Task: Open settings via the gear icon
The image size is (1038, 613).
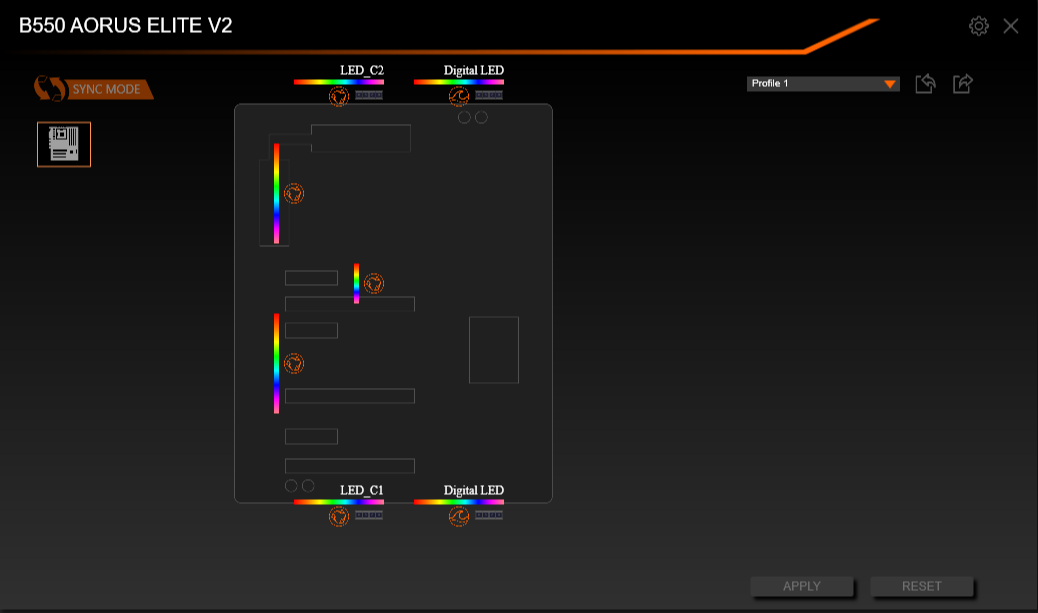Action: (x=978, y=26)
